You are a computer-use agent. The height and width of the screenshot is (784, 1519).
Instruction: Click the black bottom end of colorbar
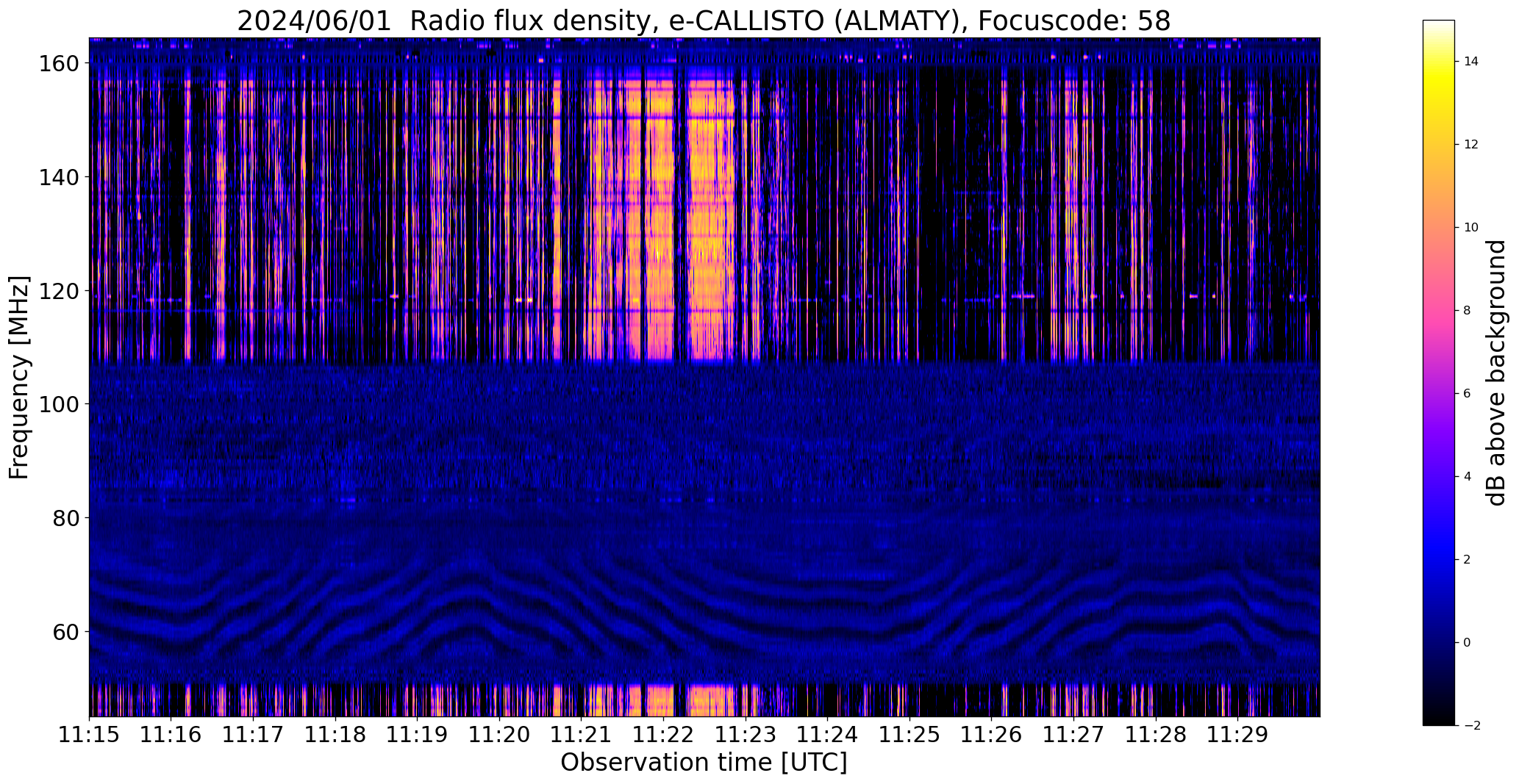[x=1438, y=720]
